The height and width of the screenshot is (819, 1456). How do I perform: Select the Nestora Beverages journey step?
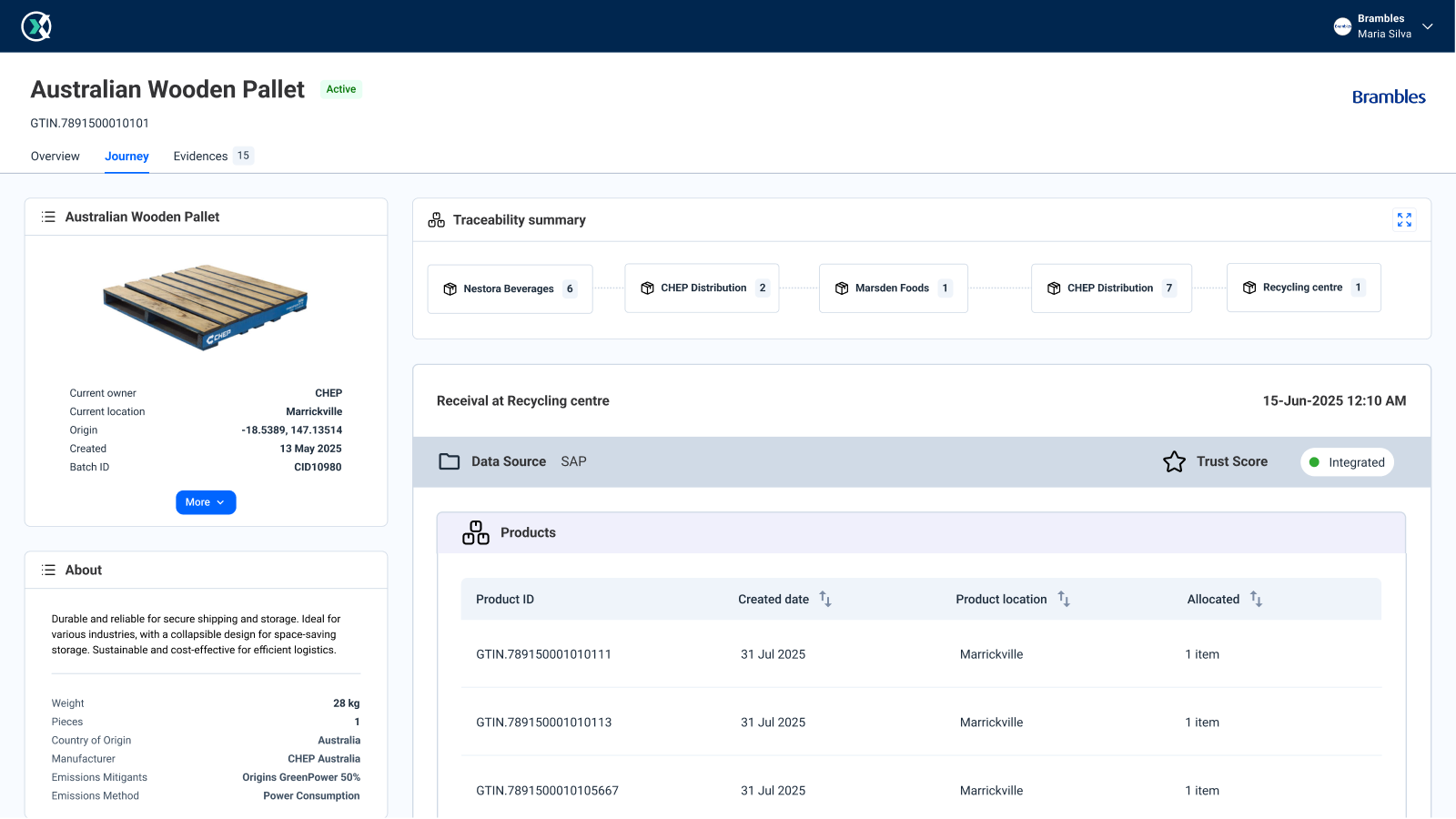[511, 288]
